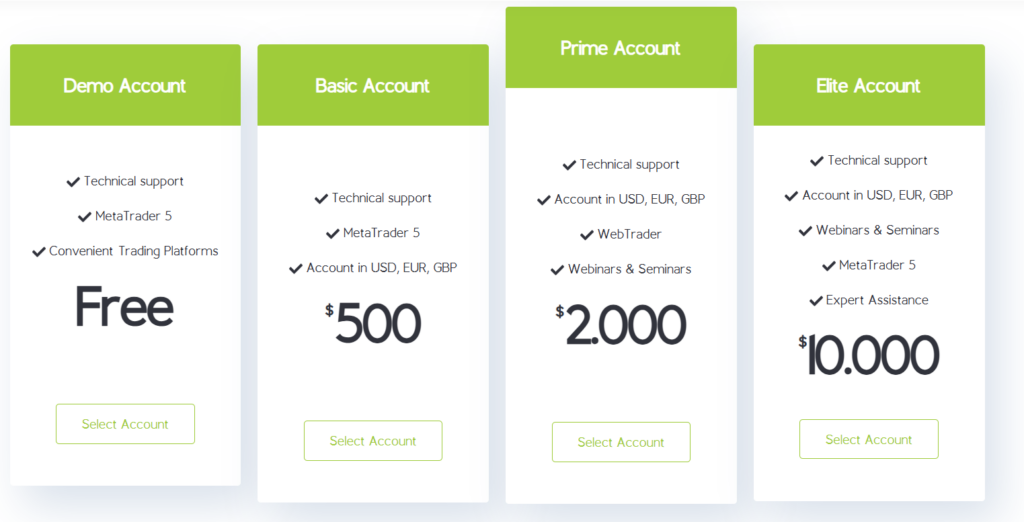This screenshot has height=522, width=1024.
Task: Click the $10.000 price label
Action: click(869, 356)
